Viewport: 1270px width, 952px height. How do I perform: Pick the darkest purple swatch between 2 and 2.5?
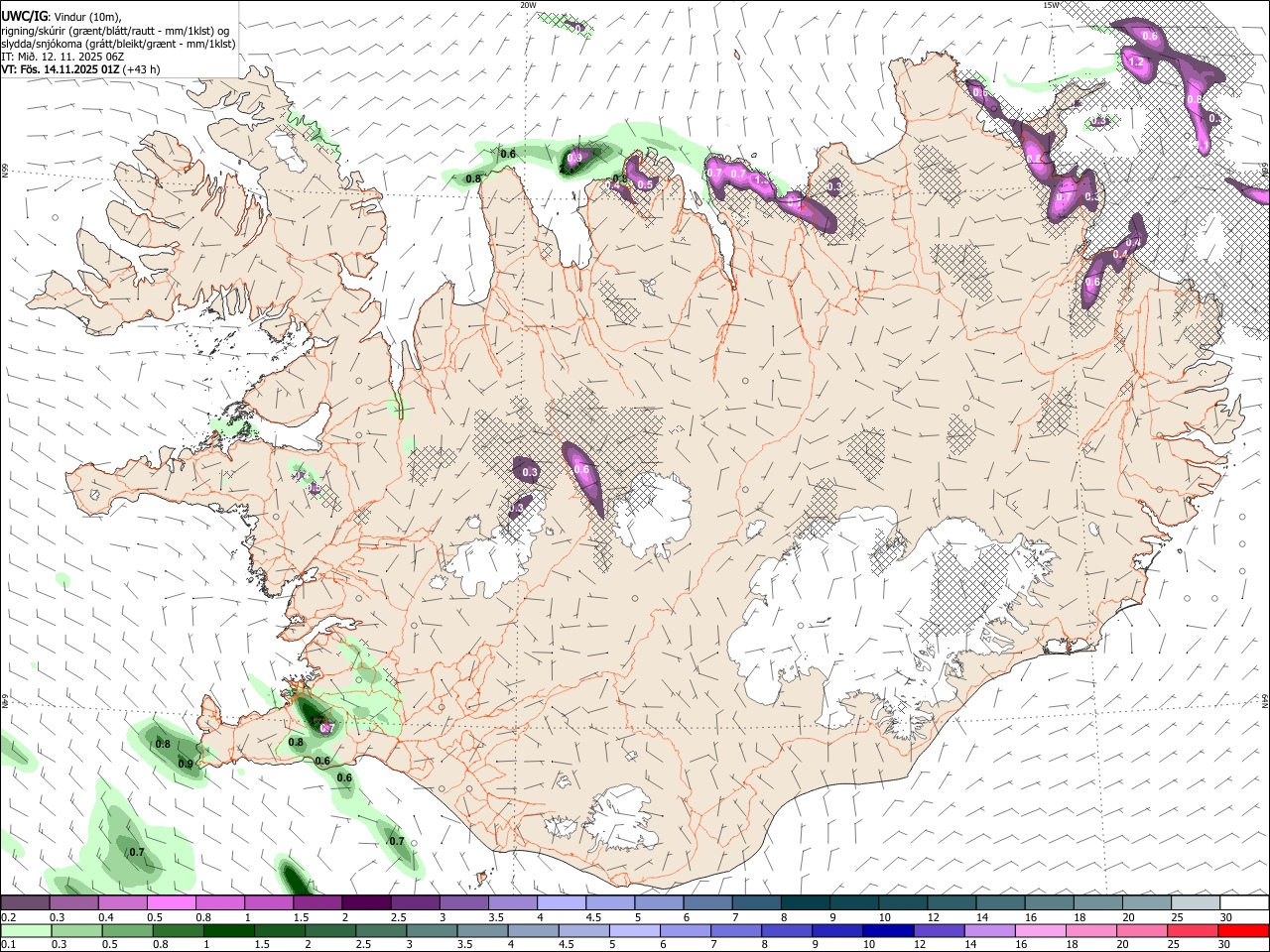point(366,903)
